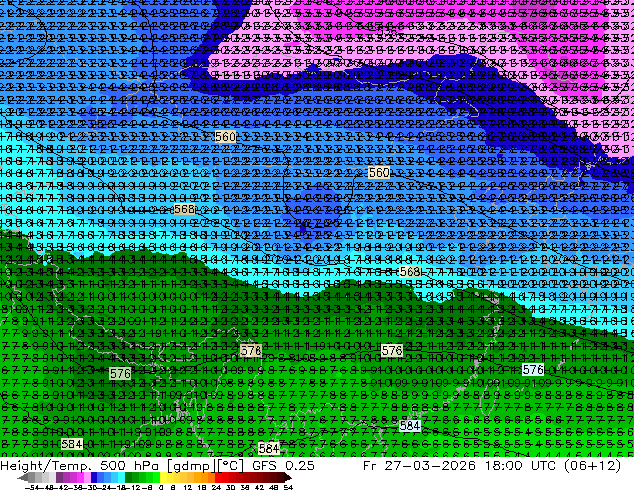Select the dark purple swatch in the scale
This screenshot has width=634, height=490.
pyautogui.click(x=59, y=478)
